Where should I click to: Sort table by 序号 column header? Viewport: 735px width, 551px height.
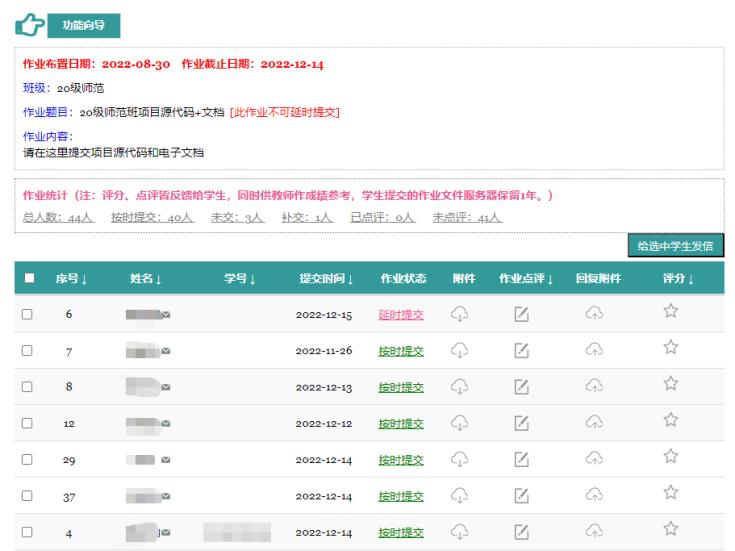click(x=73, y=279)
